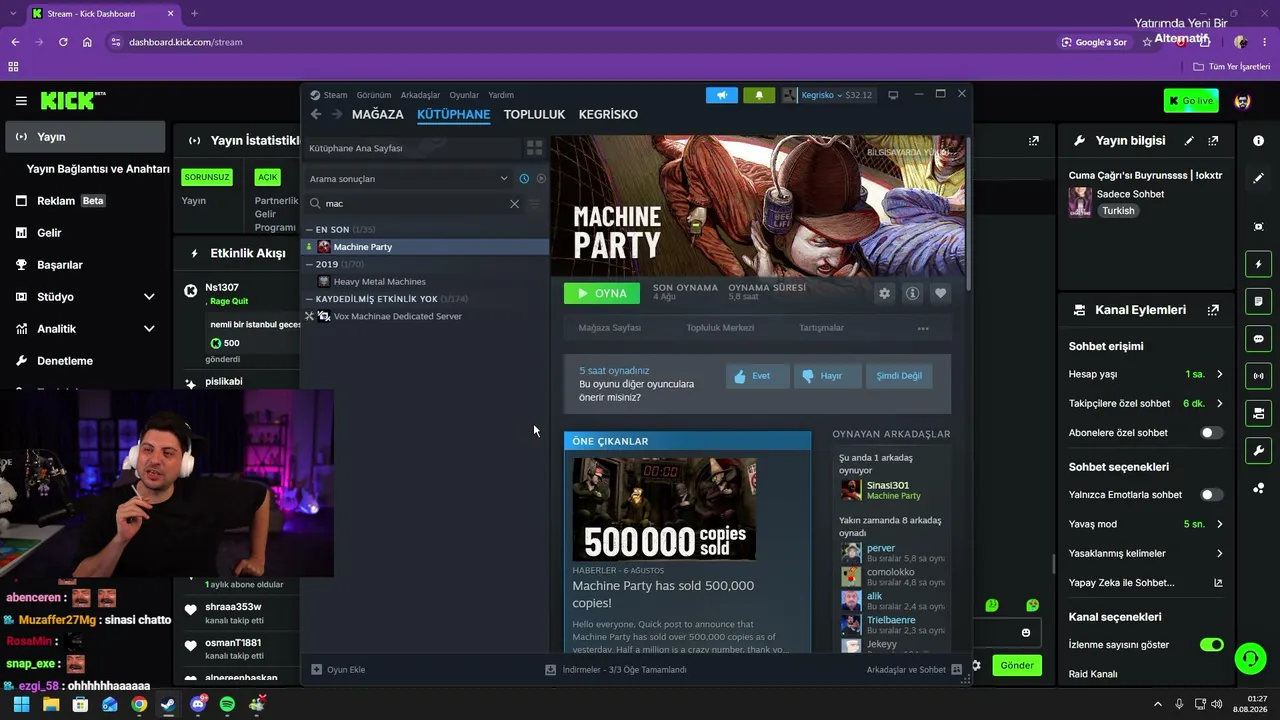Disable İzlenme sayısını göster switch
The height and width of the screenshot is (720, 1280).
coord(1211,645)
